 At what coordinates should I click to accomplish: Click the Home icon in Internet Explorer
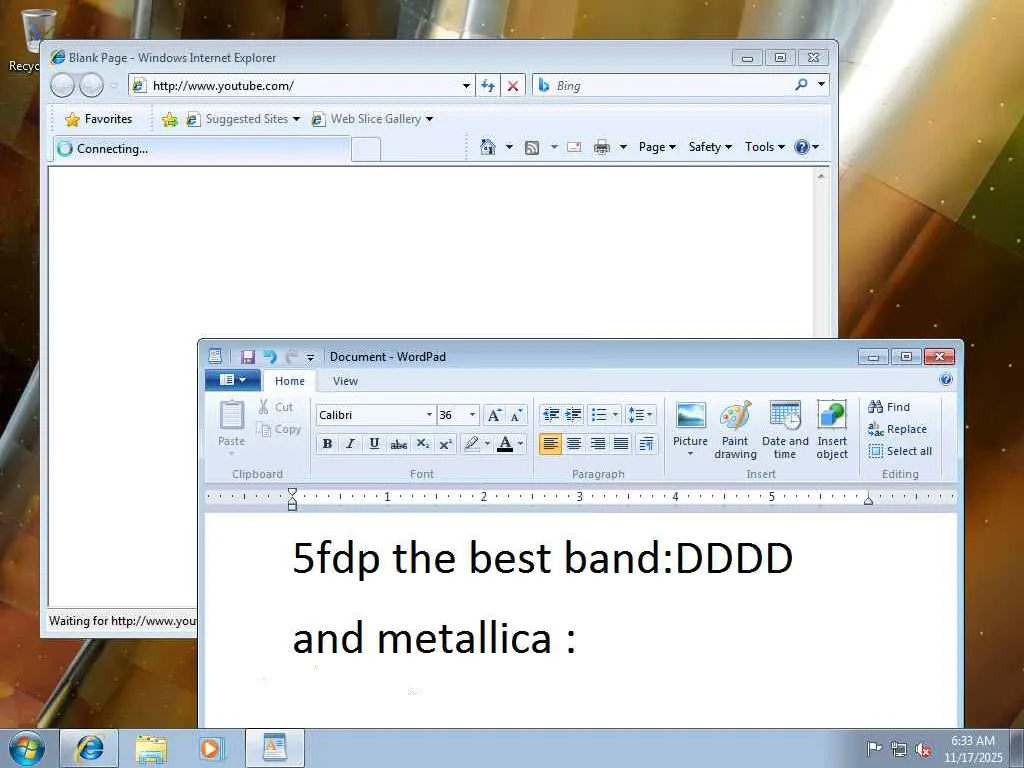coord(488,147)
